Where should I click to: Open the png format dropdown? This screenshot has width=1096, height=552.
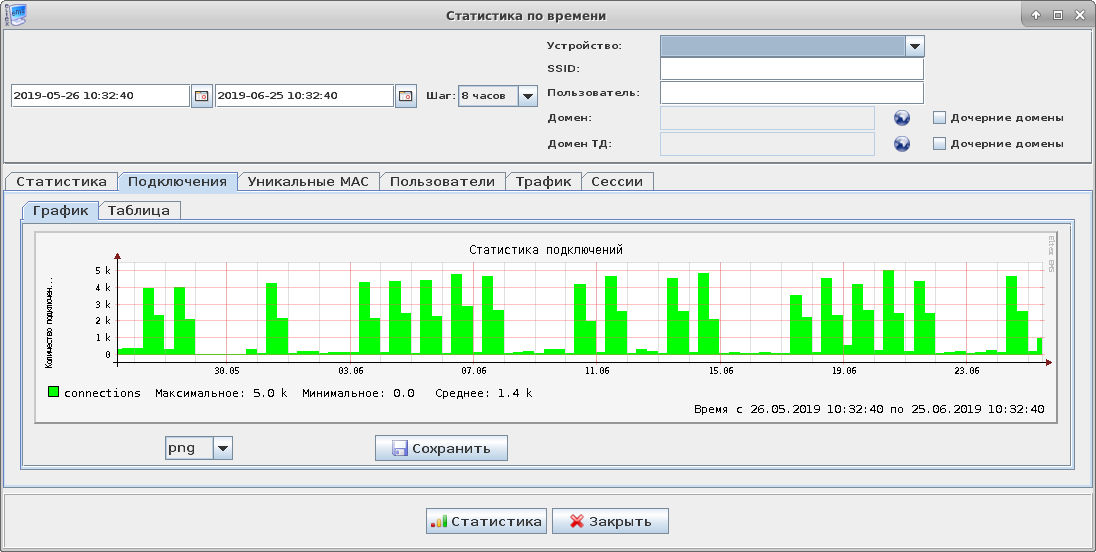(223, 448)
